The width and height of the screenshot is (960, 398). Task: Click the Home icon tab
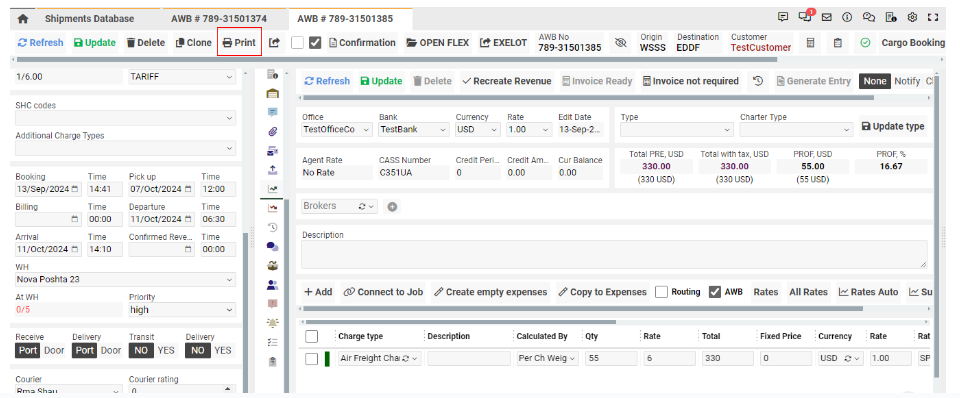(x=23, y=19)
